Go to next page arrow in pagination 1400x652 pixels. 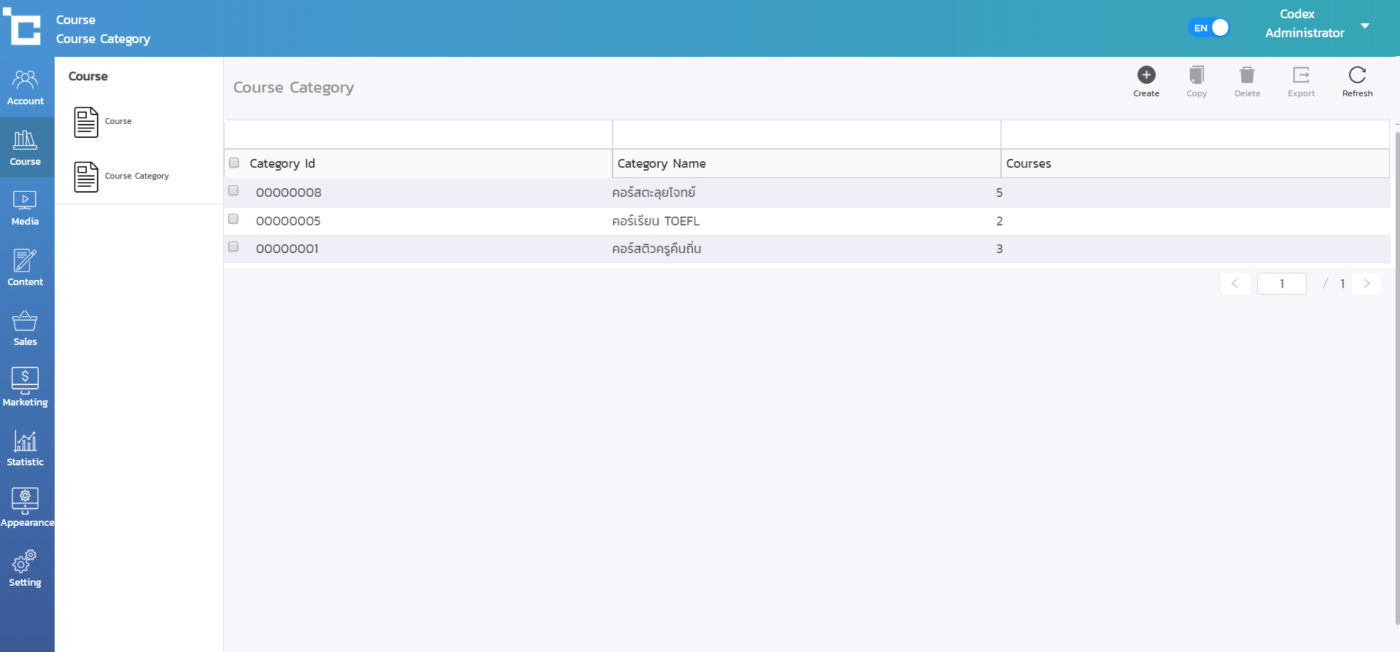tap(1366, 284)
